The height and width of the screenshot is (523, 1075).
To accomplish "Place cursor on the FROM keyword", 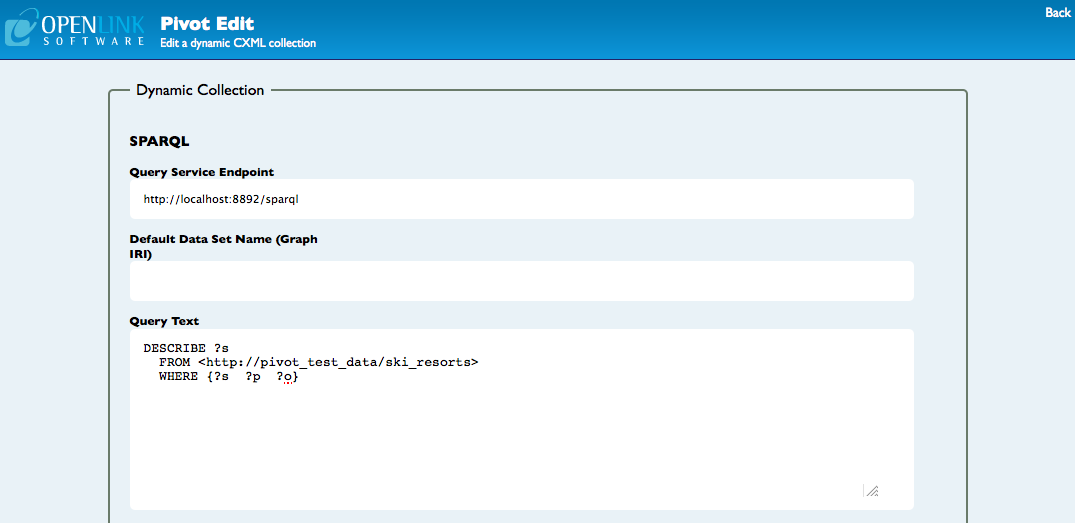I will tap(174, 362).
